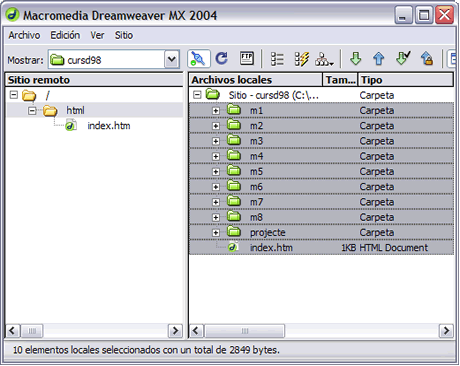The height and width of the screenshot is (366, 460).
Task: Click the remote pane horizontal scrollbar thumb
Action: pos(32,331)
